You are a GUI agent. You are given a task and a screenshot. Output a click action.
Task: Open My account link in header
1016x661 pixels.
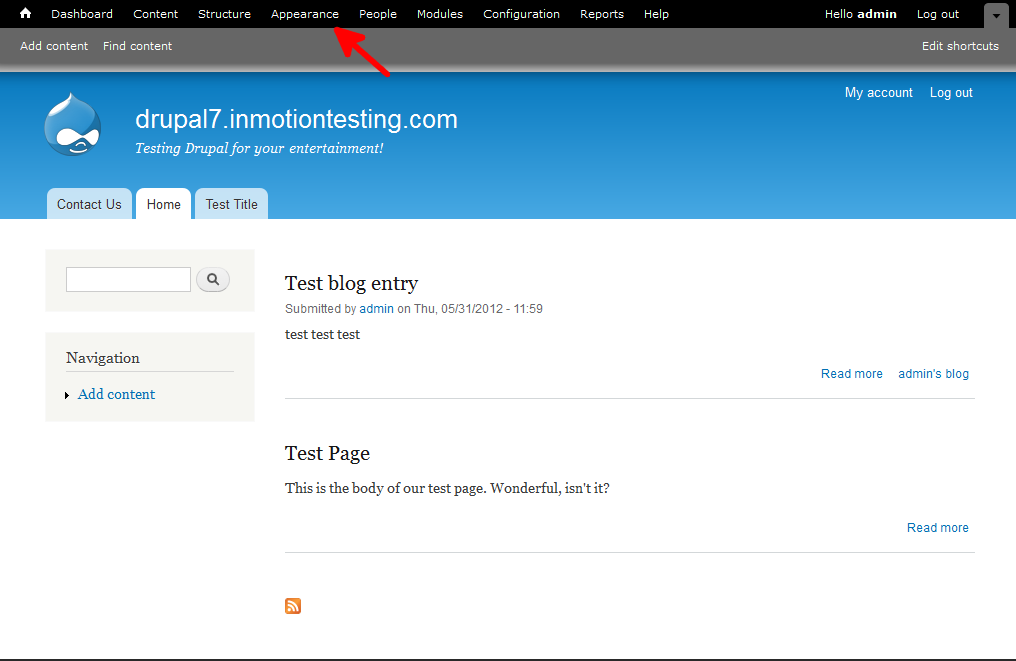click(878, 93)
